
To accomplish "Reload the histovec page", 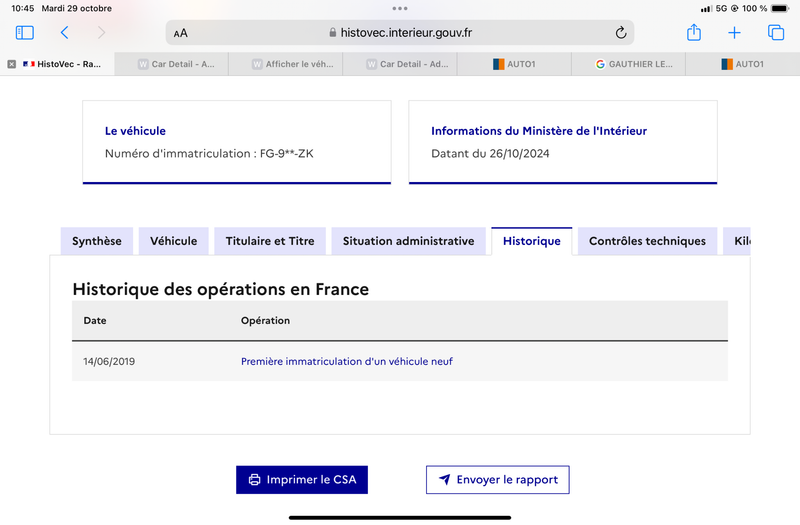I will coord(620,33).
